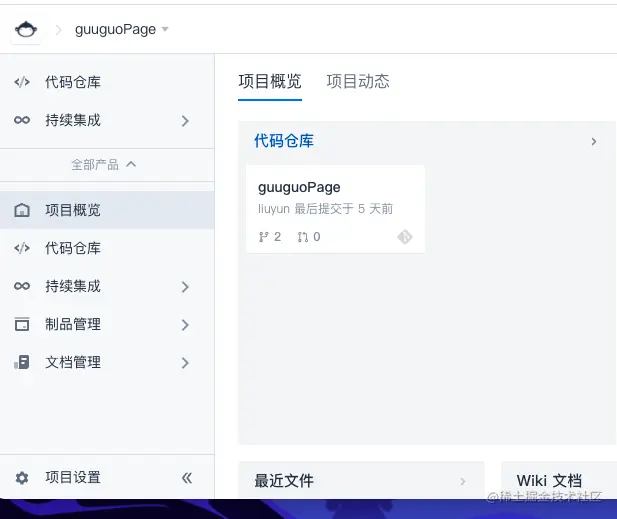Click the 制品管理 package icon
Image resolution: width=617 pixels, height=519 pixels.
point(22,324)
